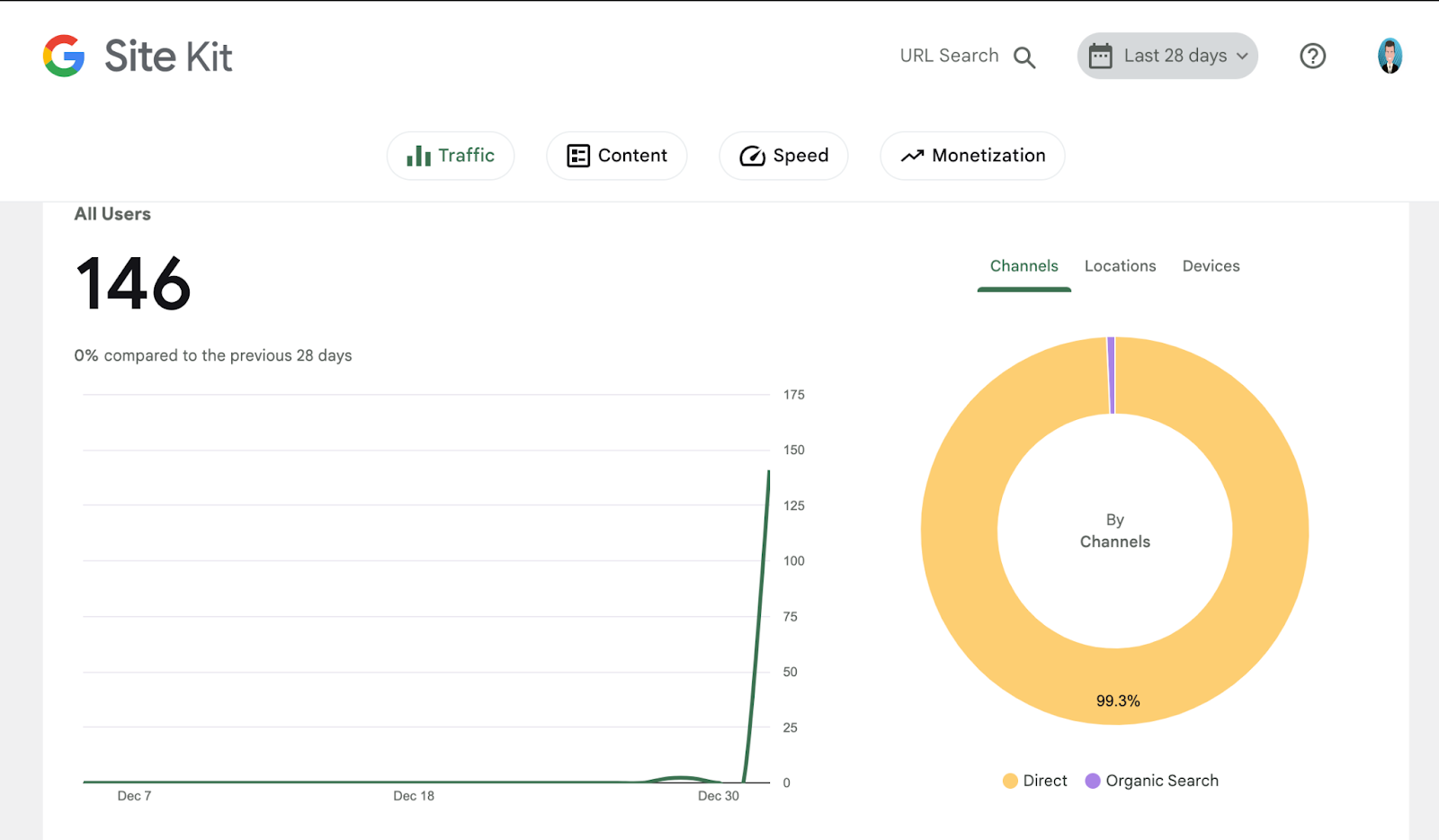Open the user avatar menu
The width and height of the screenshot is (1439, 840).
pyautogui.click(x=1390, y=56)
